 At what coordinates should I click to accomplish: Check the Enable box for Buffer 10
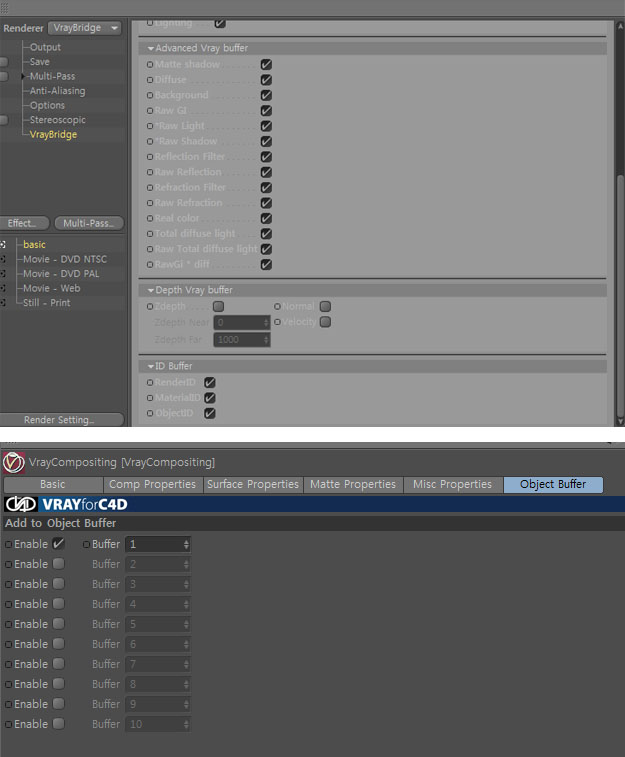pyautogui.click(x=58, y=724)
